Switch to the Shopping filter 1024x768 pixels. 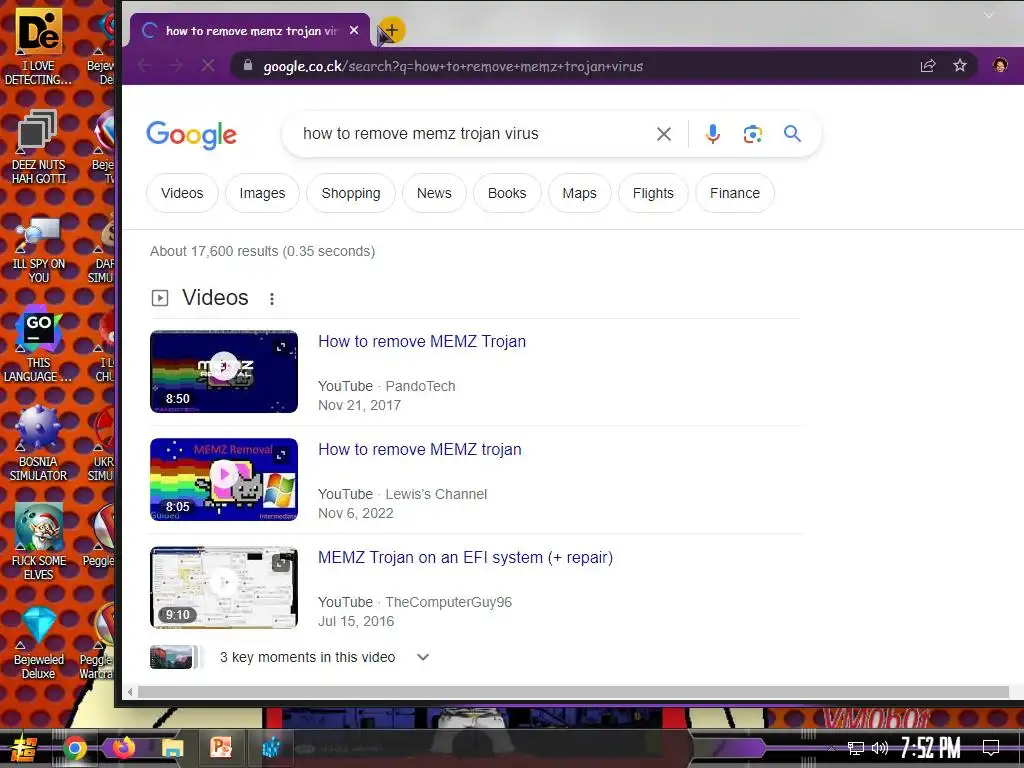351,193
